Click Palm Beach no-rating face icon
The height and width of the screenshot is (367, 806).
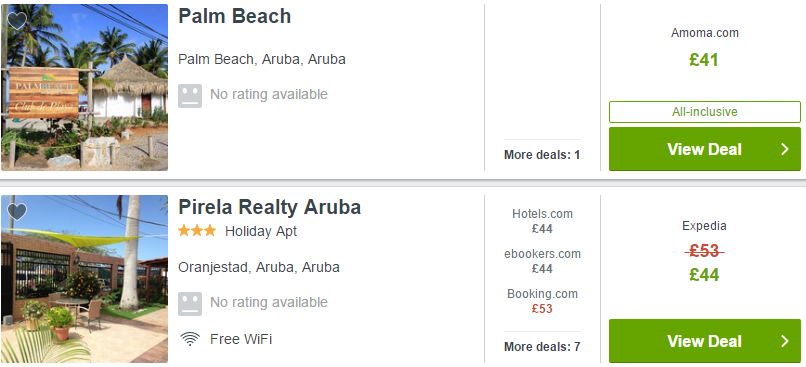tap(190, 96)
